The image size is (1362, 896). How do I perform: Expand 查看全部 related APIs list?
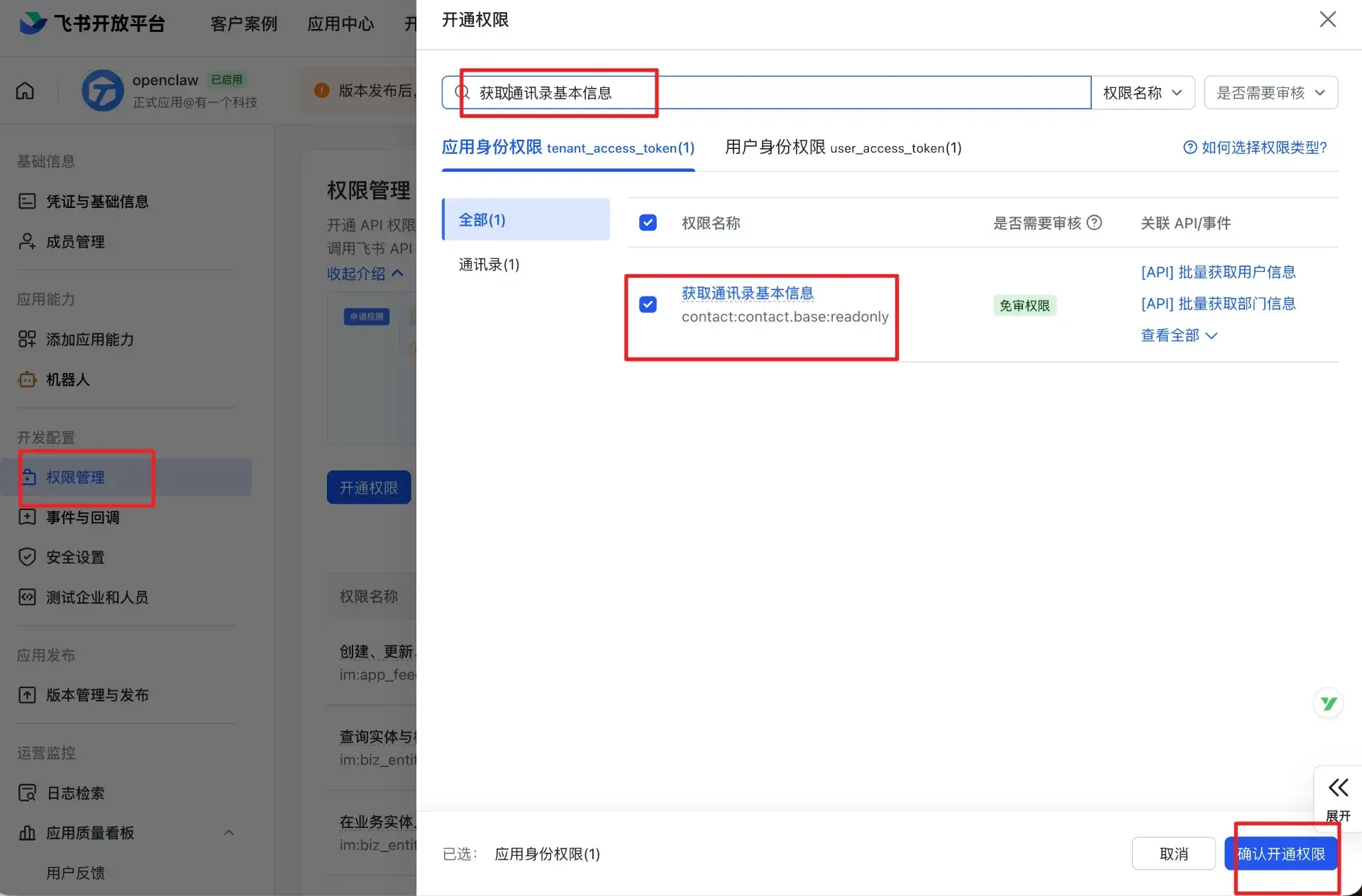pos(1178,336)
